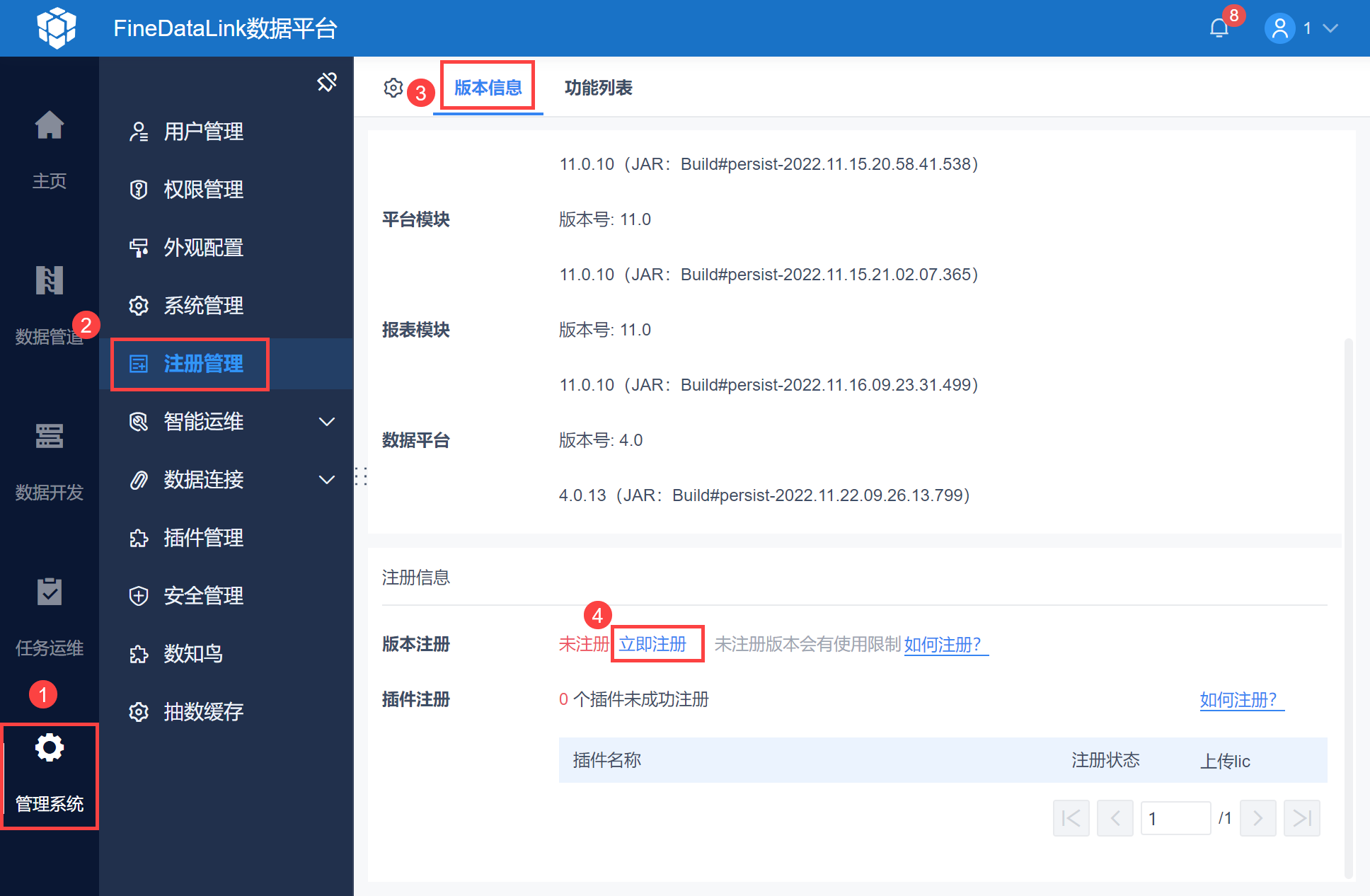Image resolution: width=1370 pixels, height=896 pixels.
Task: Expand the 智能运维 menu chevron
Action: pos(327,422)
